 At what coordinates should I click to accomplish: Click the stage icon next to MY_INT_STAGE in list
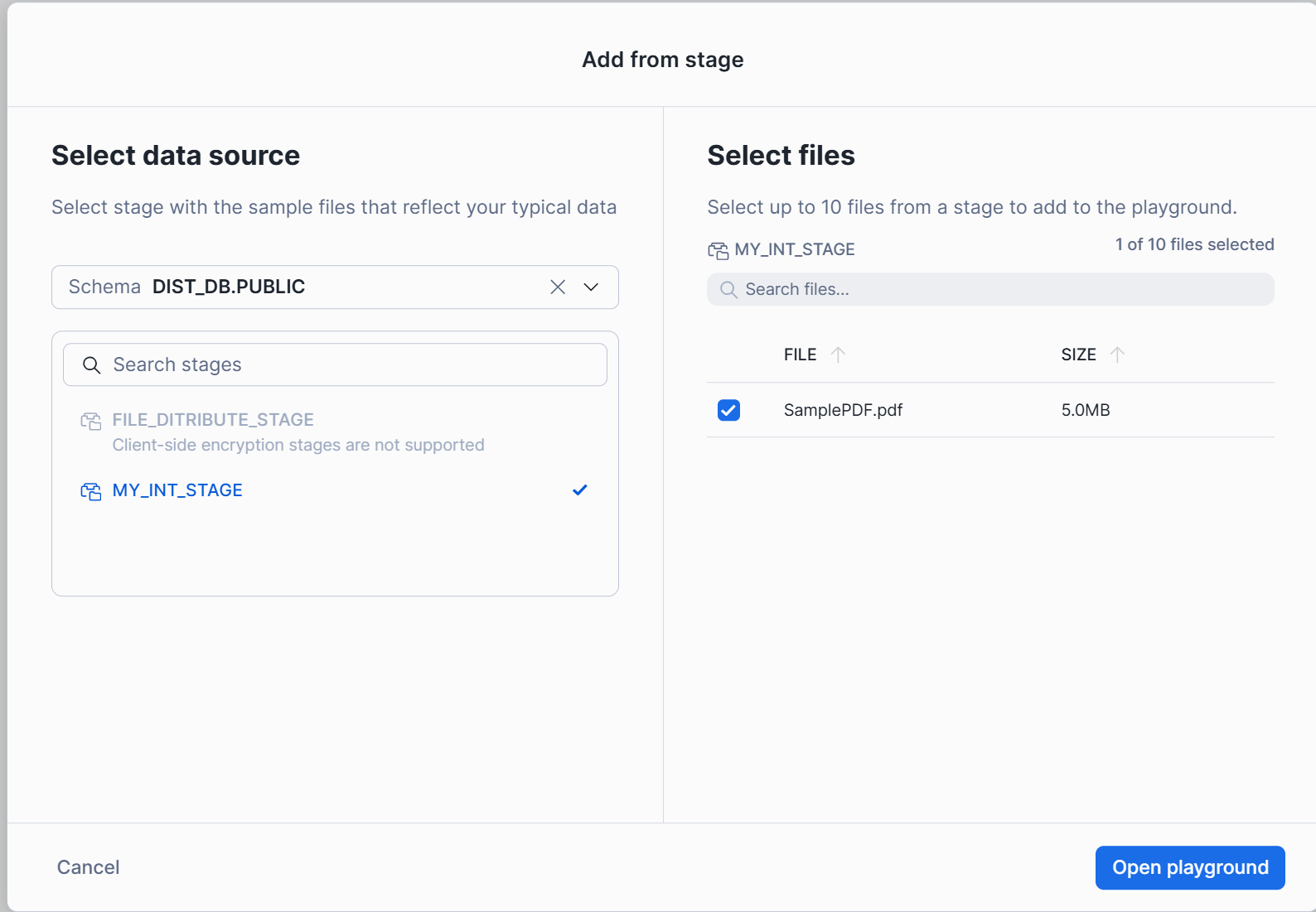point(90,491)
